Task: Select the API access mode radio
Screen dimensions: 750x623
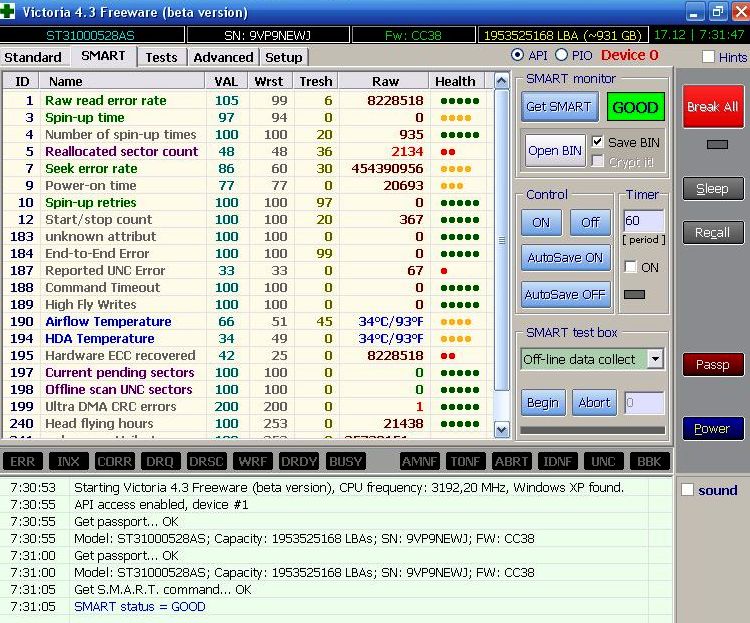Action: 517,55
